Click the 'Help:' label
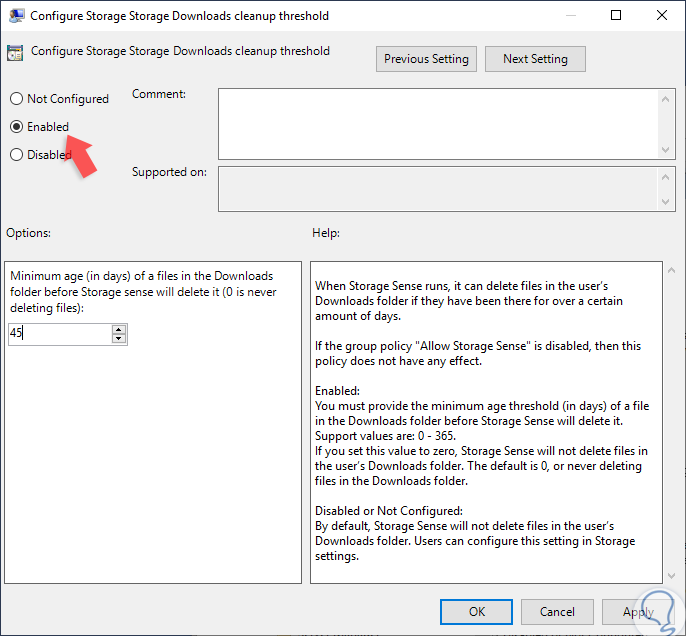Viewport: 686px width, 636px height. (326, 233)
